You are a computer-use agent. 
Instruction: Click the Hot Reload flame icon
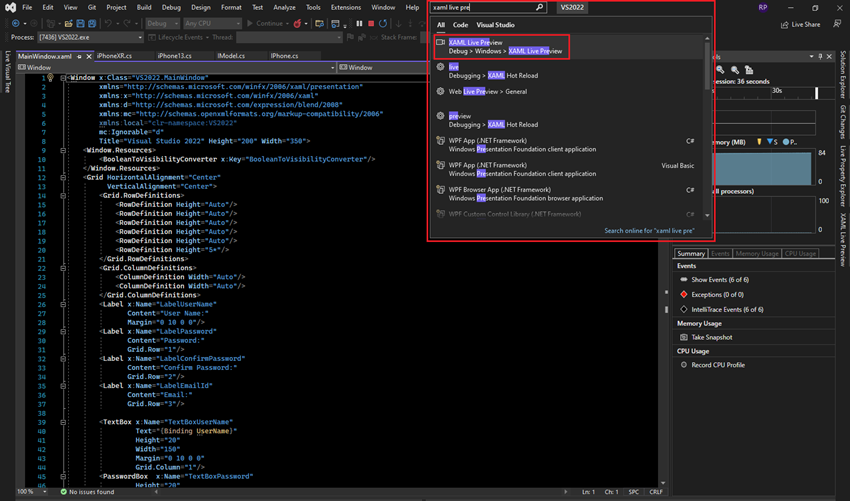point(297,23)
